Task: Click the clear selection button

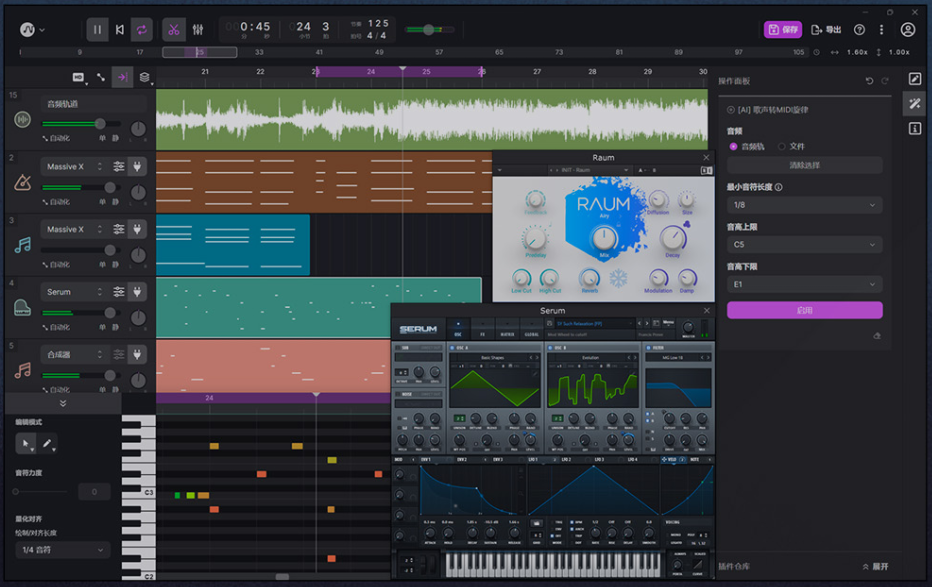Action: [805, 165]
